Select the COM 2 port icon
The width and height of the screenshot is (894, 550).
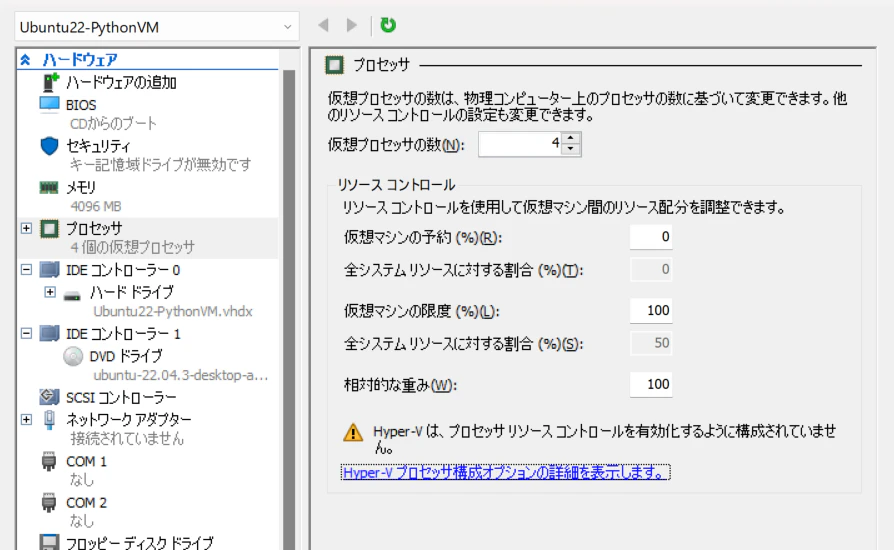(x=49, y=503)
